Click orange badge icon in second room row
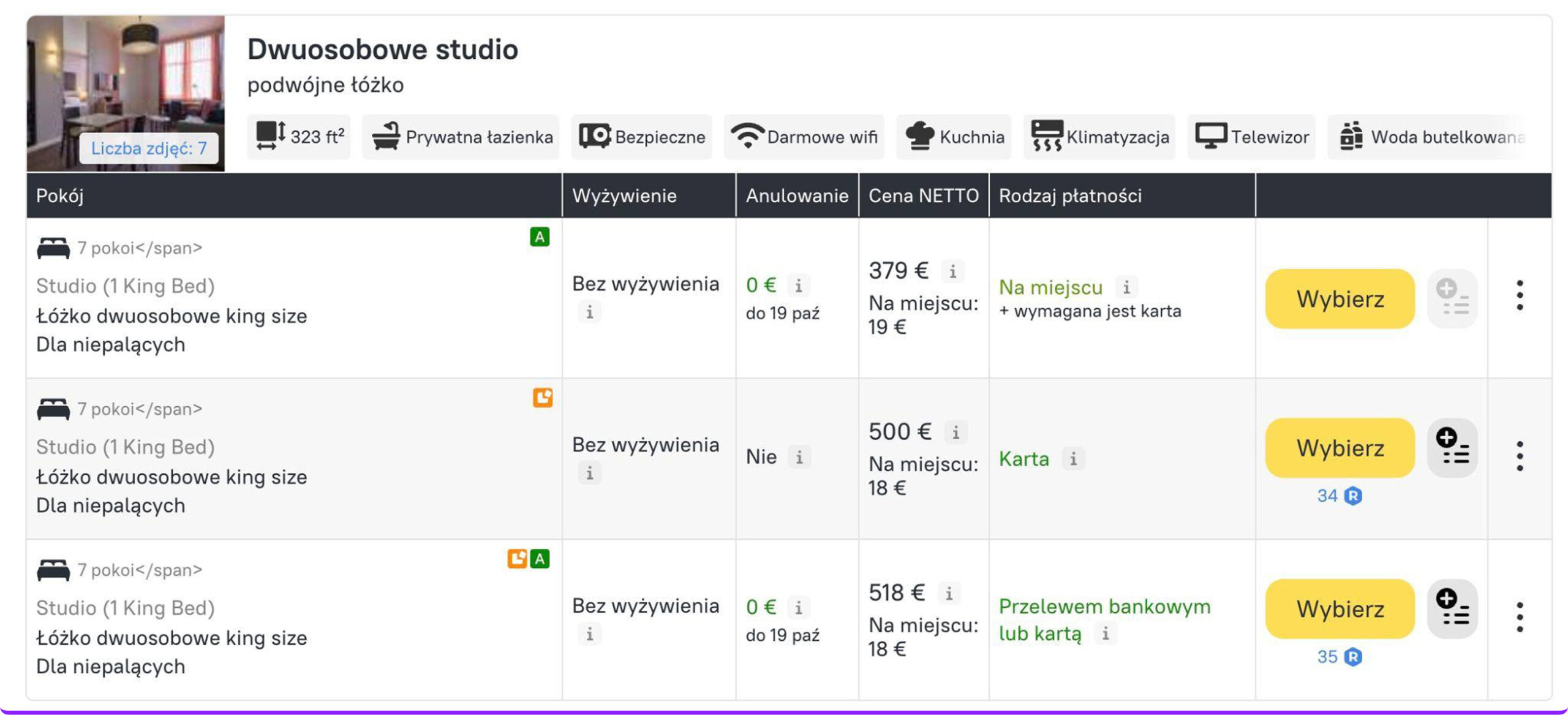The height and width of the screenshot is (715, 1568). click(542, 398)
